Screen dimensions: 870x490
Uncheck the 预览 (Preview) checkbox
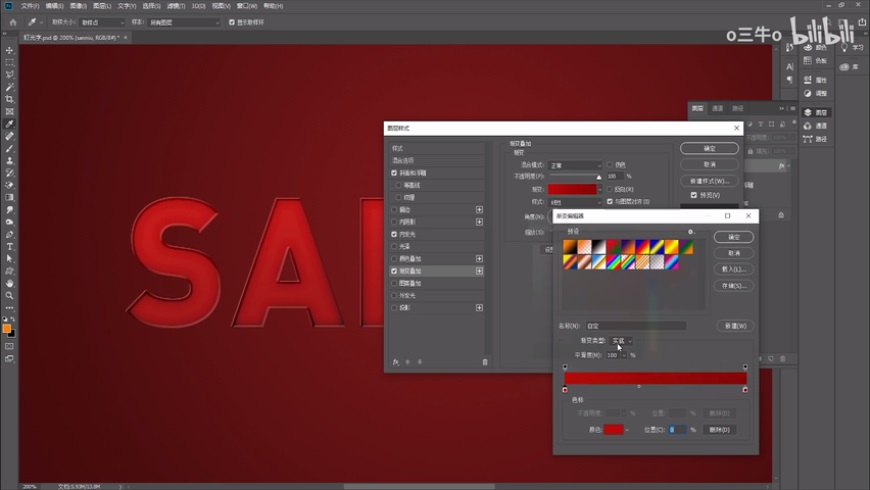click(694, 195)
